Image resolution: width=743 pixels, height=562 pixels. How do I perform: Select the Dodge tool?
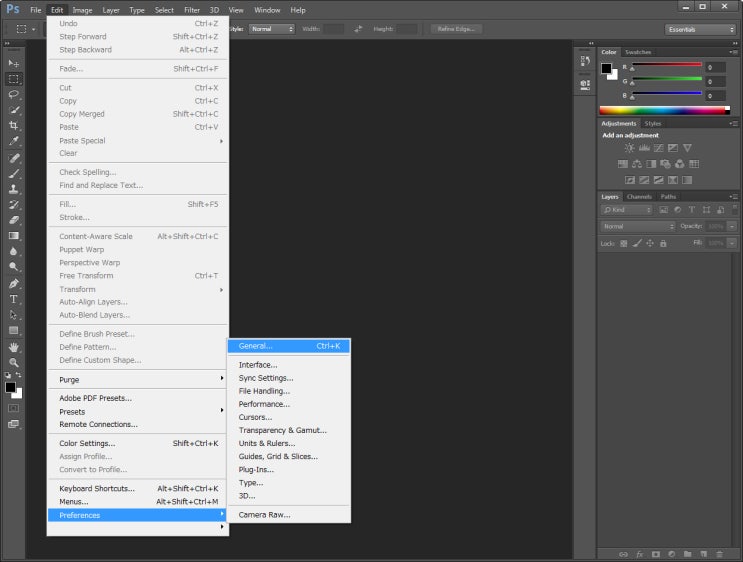tap(14, 267)
